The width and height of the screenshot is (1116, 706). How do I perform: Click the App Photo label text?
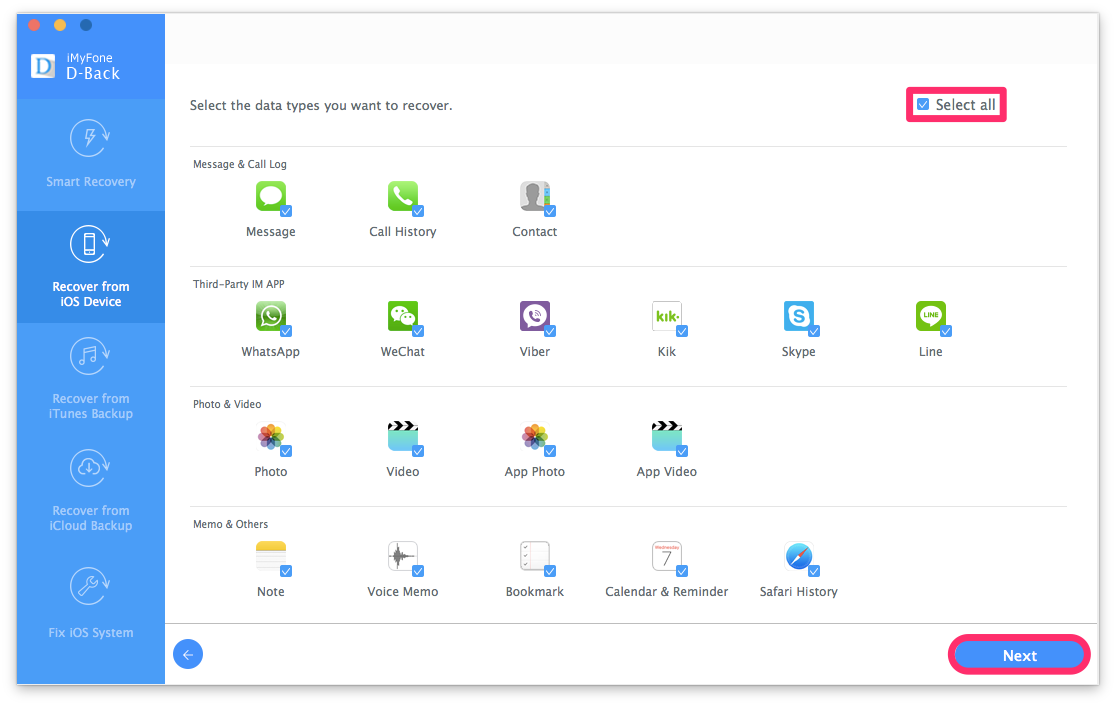click(535, 472)
